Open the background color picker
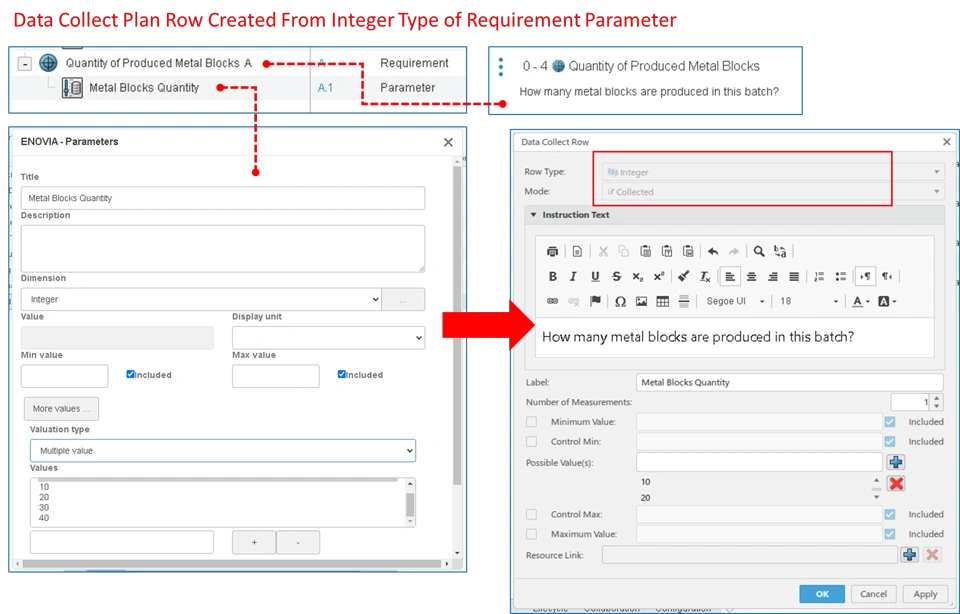The height and width of the screenshot is (614, 960). click(x=887, y=301)
